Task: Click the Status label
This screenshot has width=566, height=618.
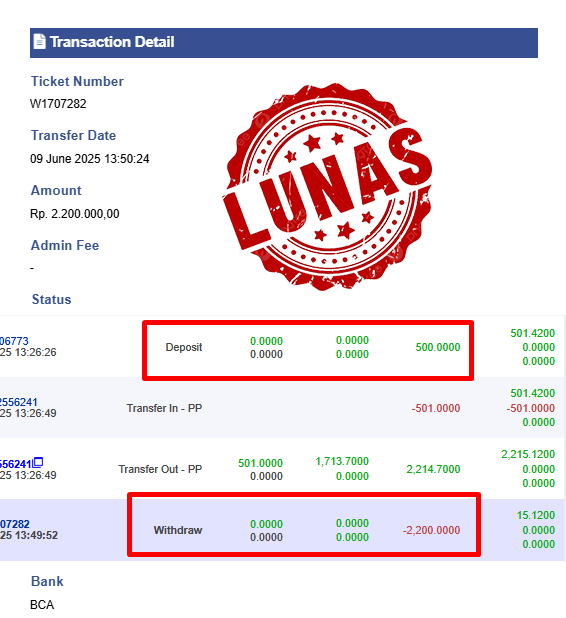Action: (x=51, y=299)
